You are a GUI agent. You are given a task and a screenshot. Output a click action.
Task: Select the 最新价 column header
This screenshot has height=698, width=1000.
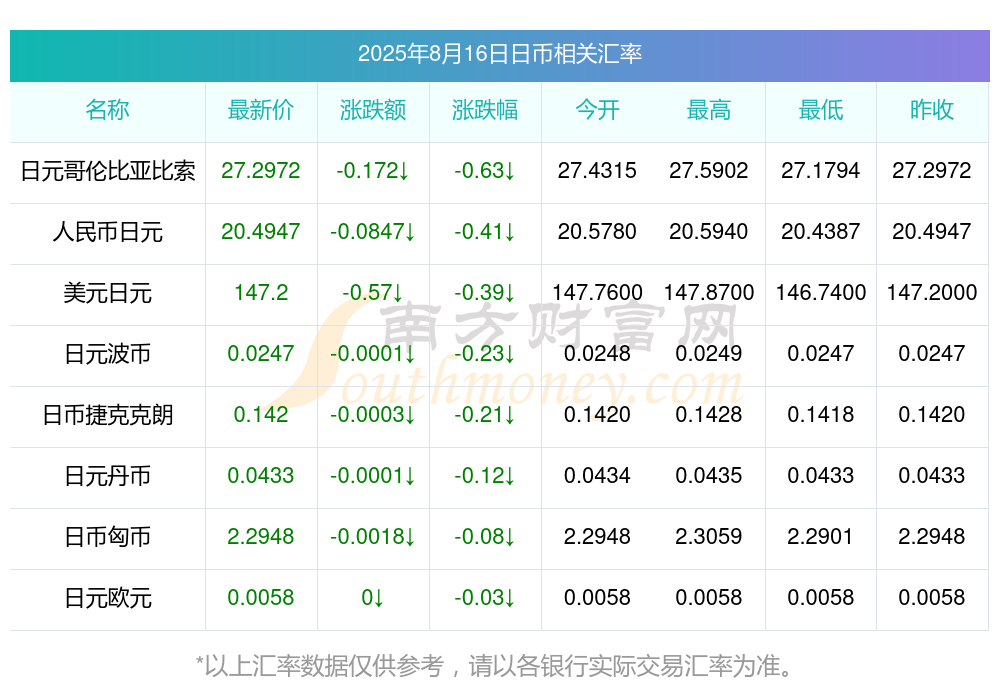(x=261, y=110)
